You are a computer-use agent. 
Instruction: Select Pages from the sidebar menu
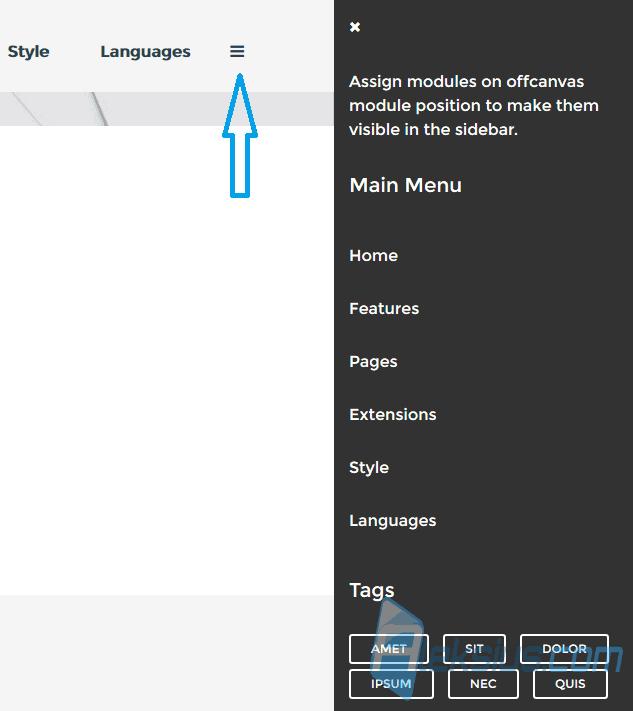point(373,362)
